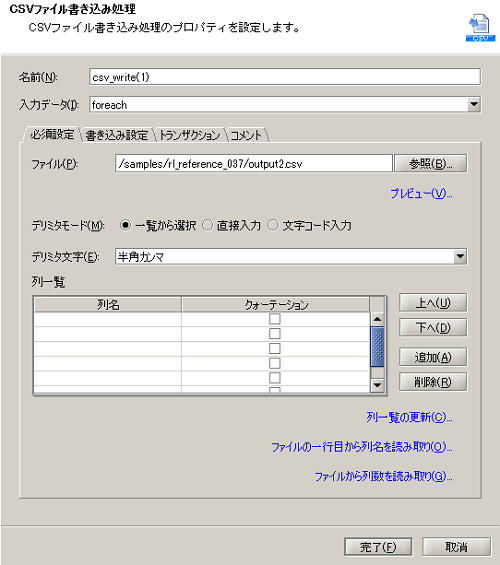Click the CSV file icon in header
Screen dimensions: 500x565
(480, 27)
